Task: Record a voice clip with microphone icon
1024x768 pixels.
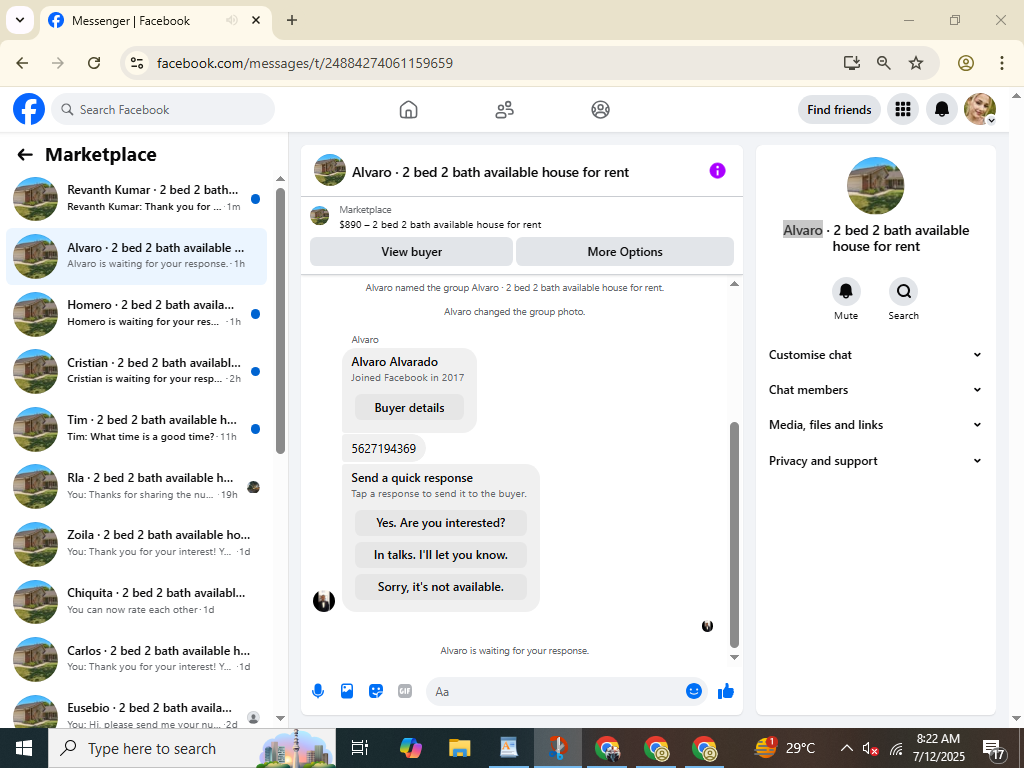Action: (318, 691)
